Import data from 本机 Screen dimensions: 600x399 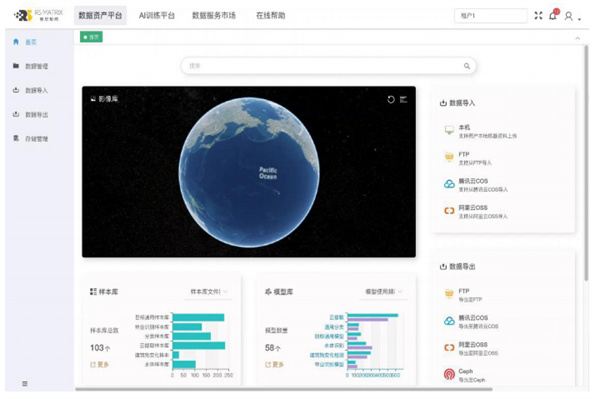(x=488, y=131)
